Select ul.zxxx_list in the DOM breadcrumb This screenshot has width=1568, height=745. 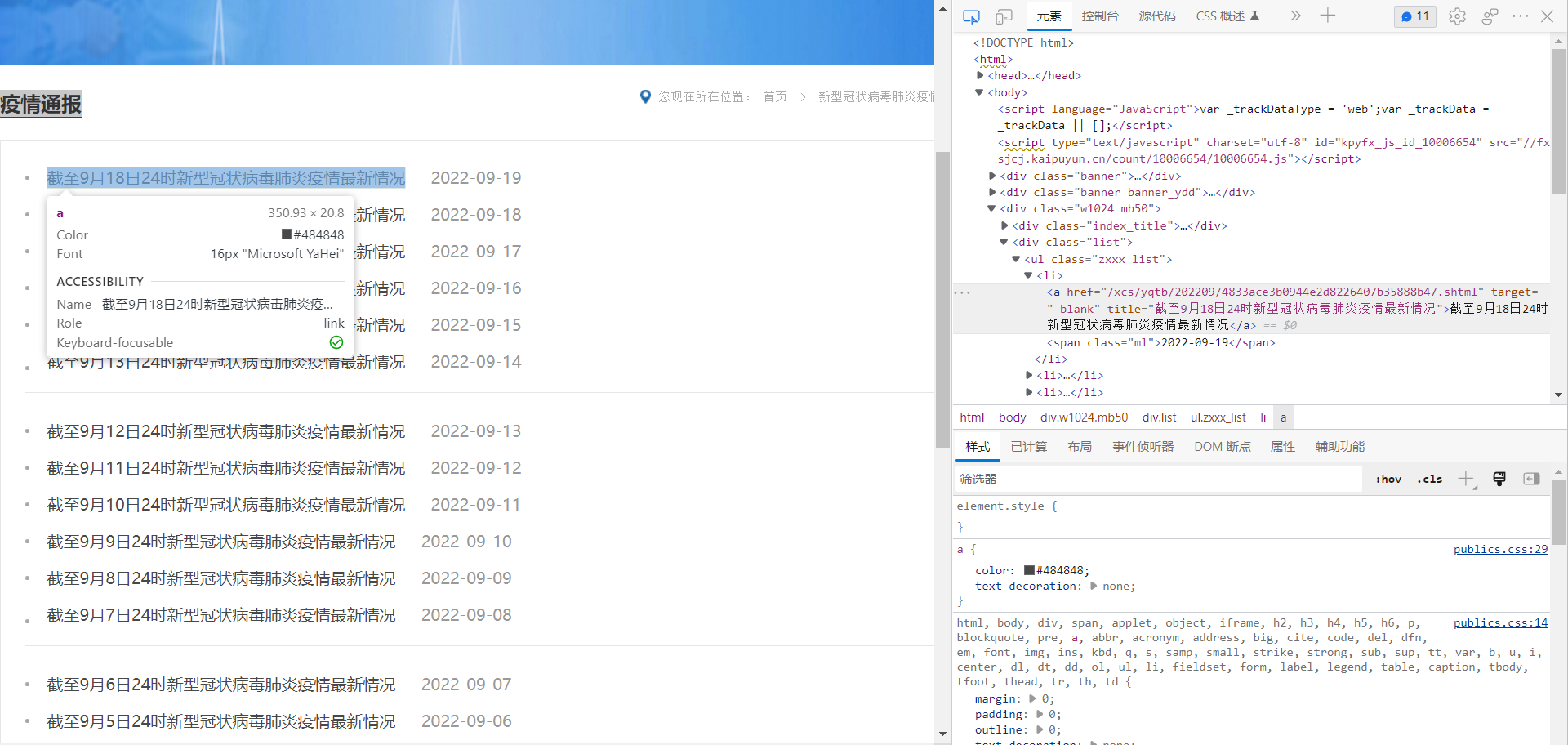[x=1218, y=417]
